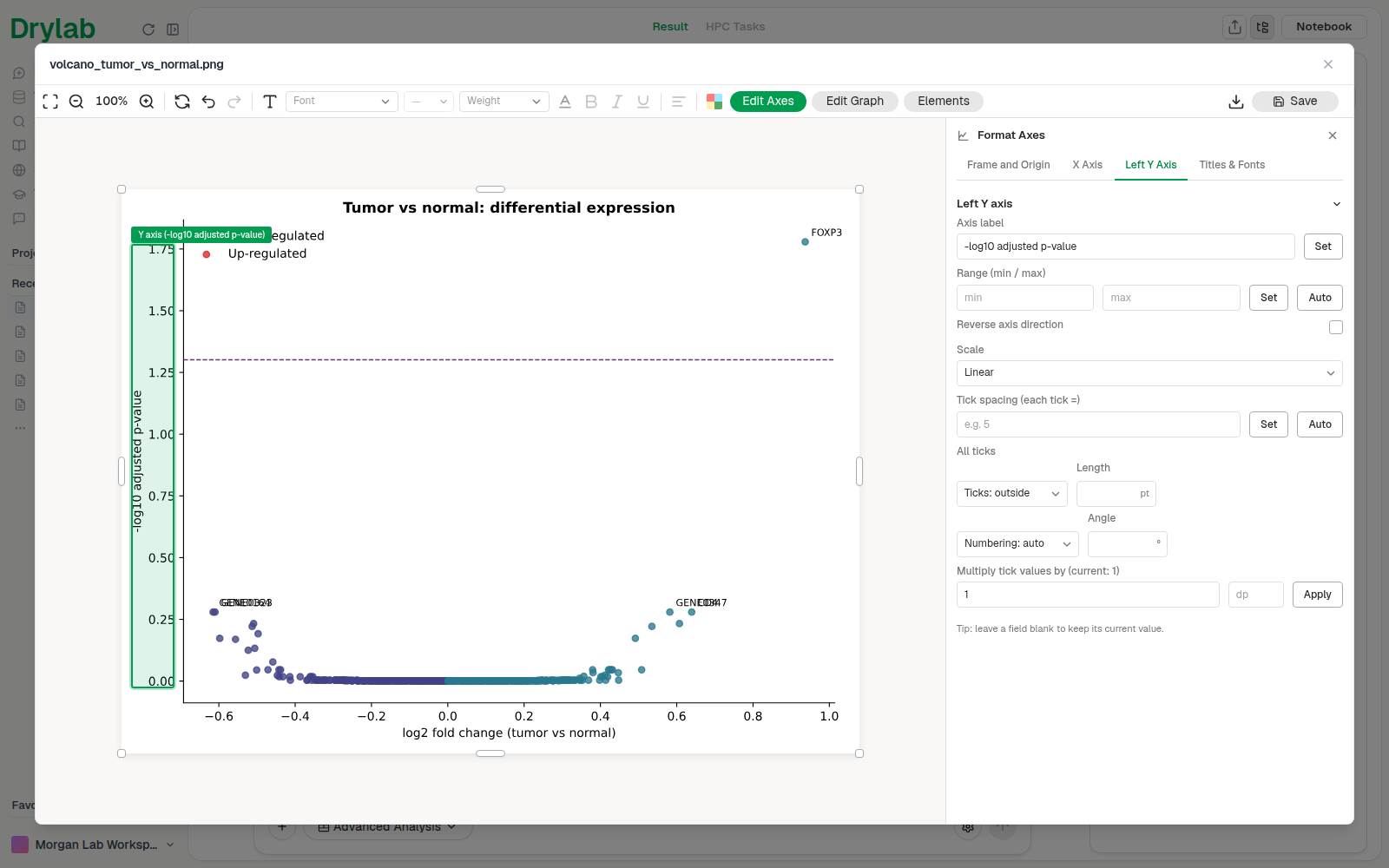Click the chart title text
The width and height of the screenshot is (1389, 868).
coord(509,207)
